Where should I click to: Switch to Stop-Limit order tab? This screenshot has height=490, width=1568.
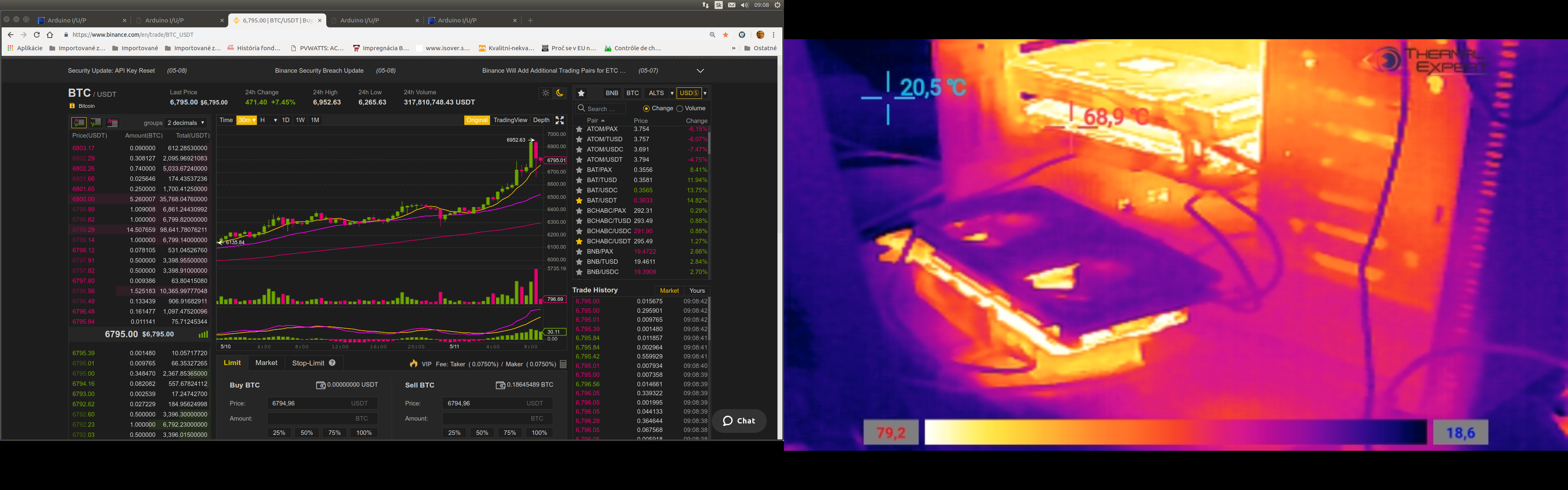tap(308, 363)
